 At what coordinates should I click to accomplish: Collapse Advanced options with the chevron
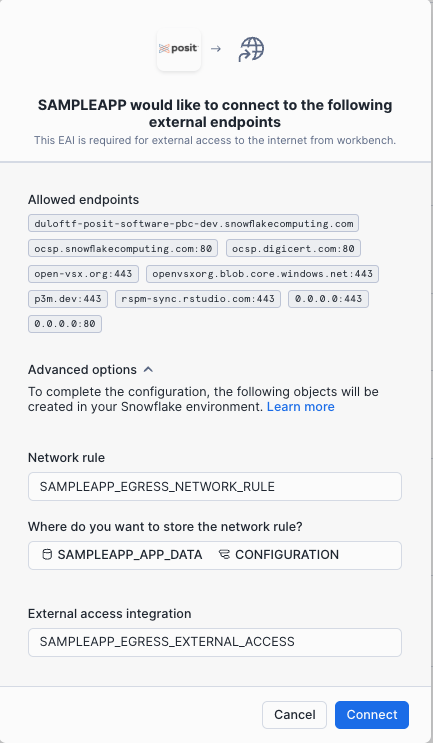(148, 369)
